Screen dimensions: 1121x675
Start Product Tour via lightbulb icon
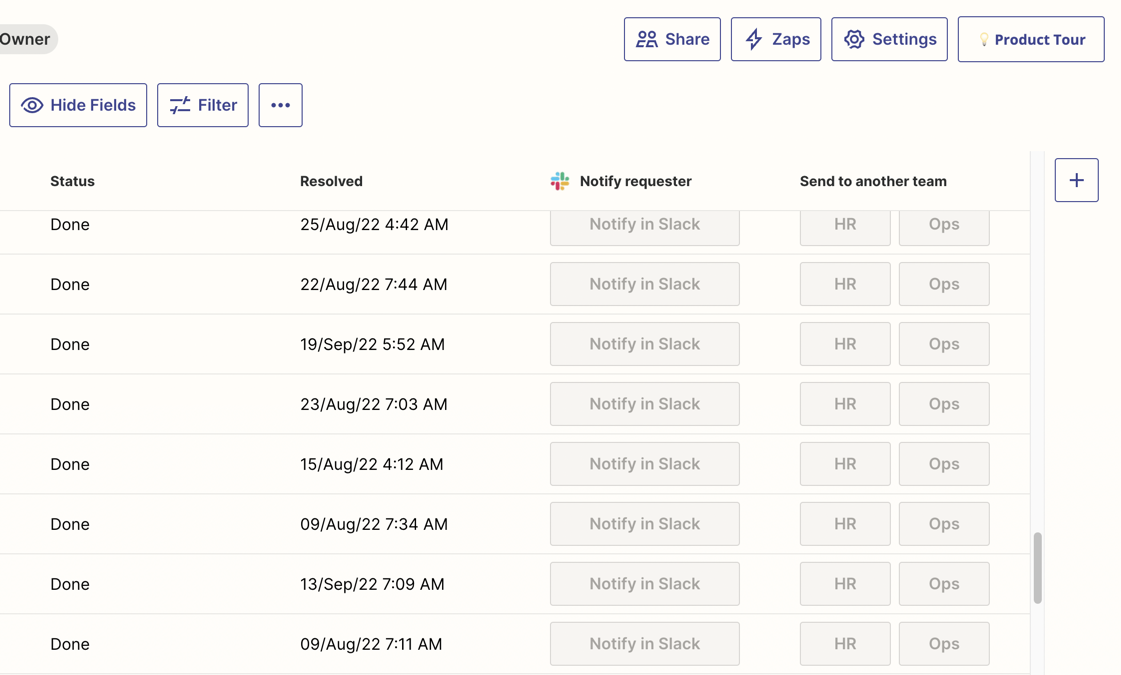click(984, 40)
